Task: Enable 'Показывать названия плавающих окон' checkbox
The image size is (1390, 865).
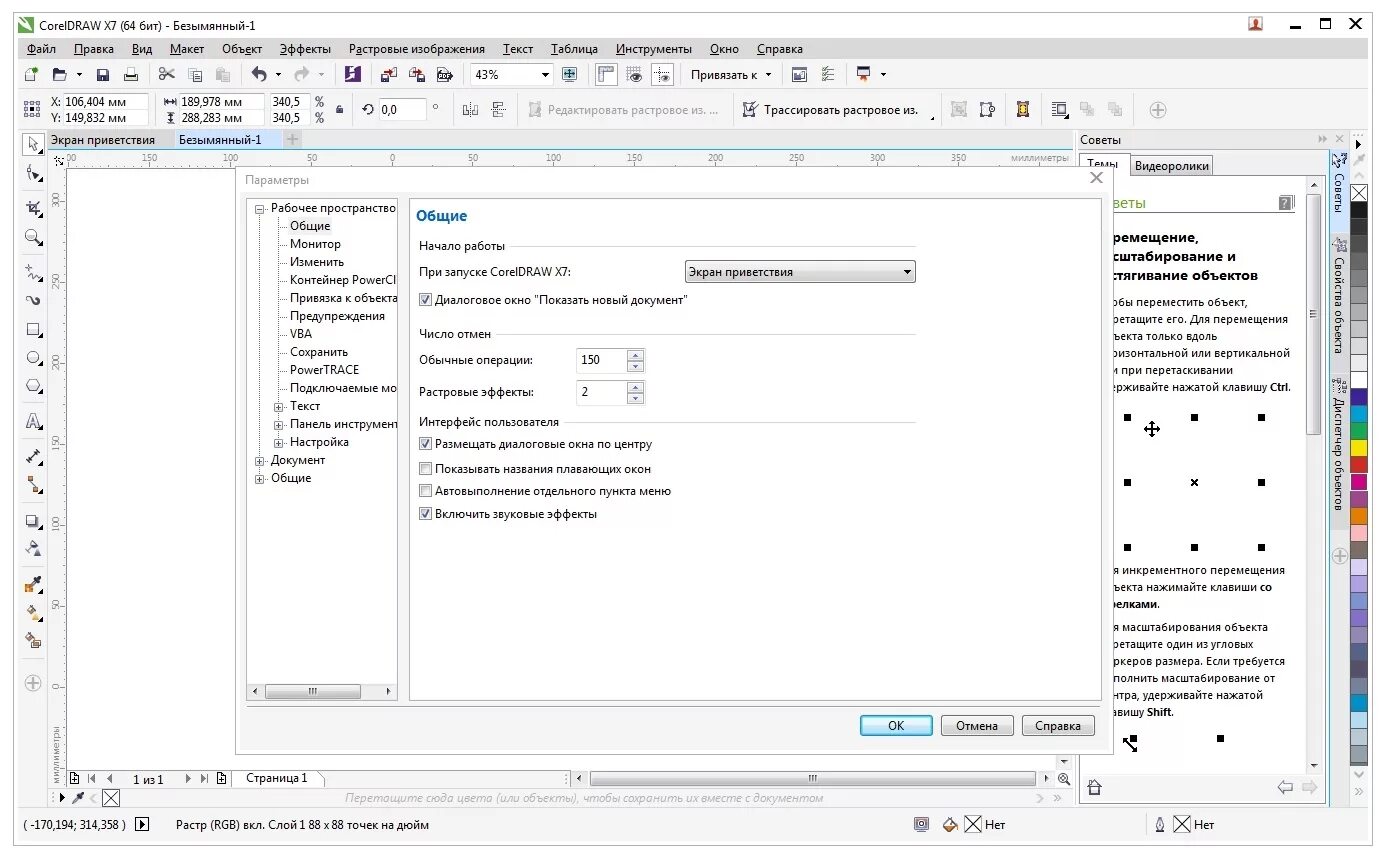Action: pos(426,468)
